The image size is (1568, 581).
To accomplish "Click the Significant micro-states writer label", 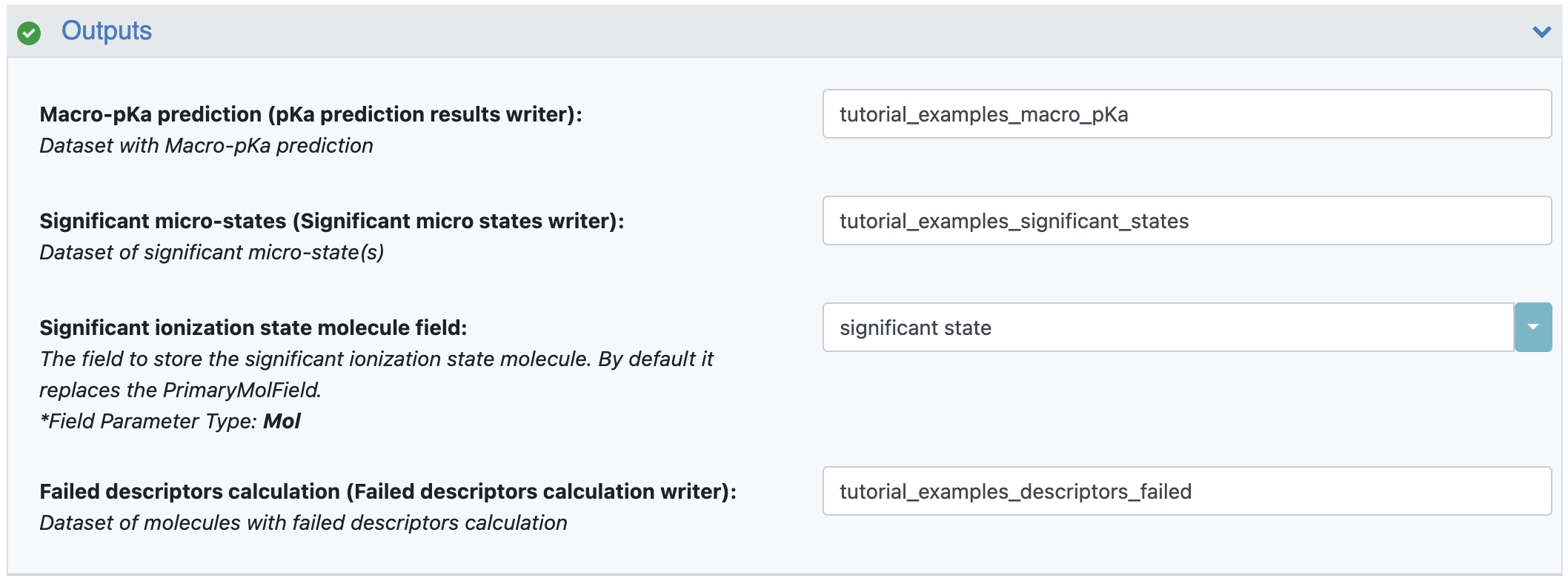I will tap(332, 221).
